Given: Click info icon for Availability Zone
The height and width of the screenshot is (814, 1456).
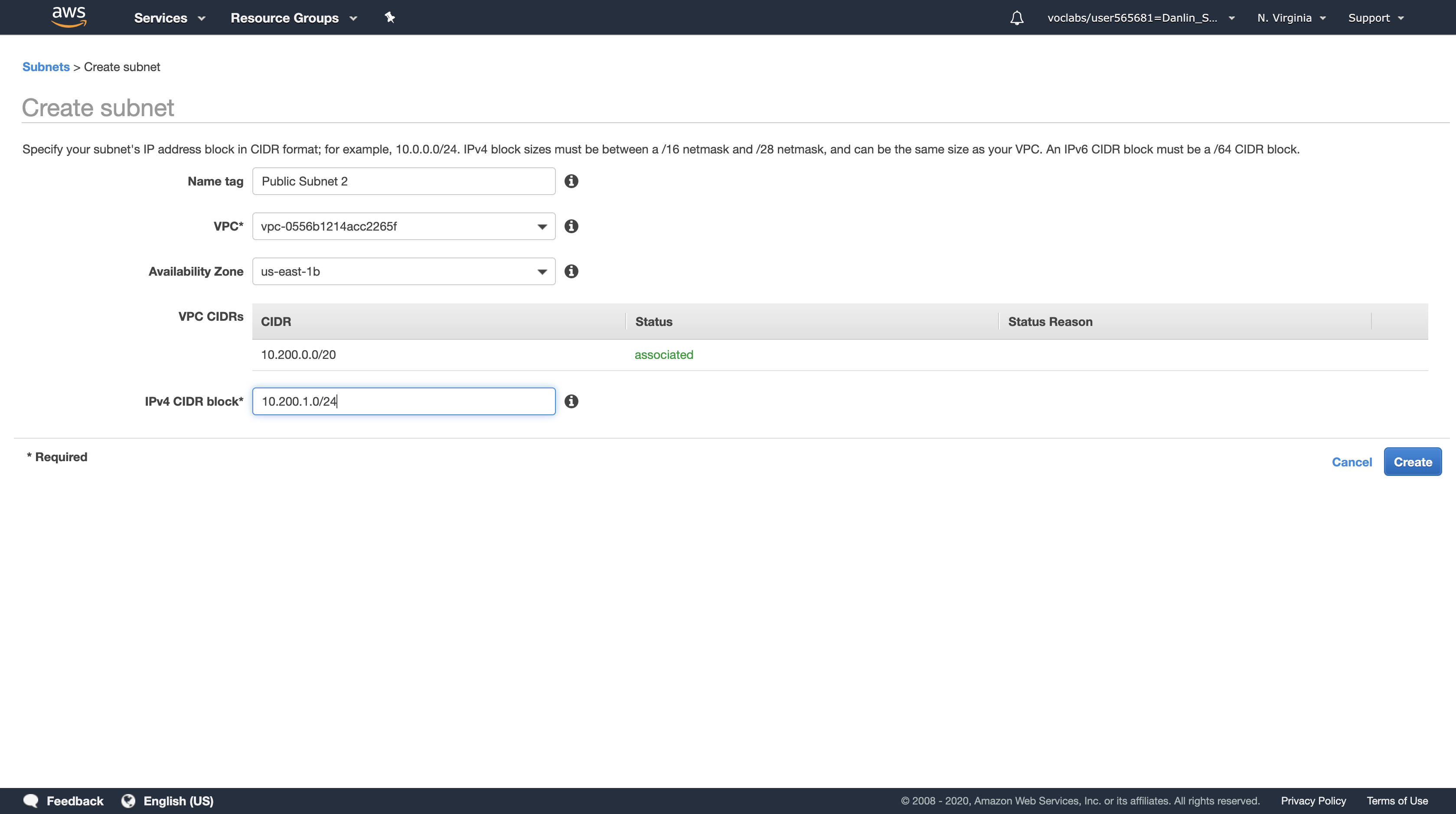Looking at the screenshot, I should click(x=571, y=272).
